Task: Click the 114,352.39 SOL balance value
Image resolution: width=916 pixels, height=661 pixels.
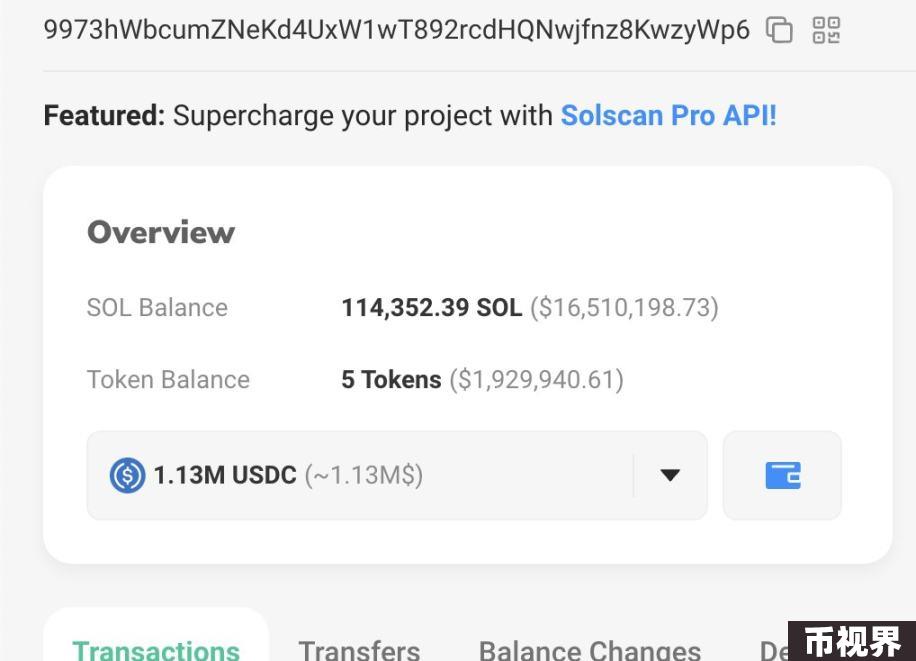Action: [x=432, y=307]
